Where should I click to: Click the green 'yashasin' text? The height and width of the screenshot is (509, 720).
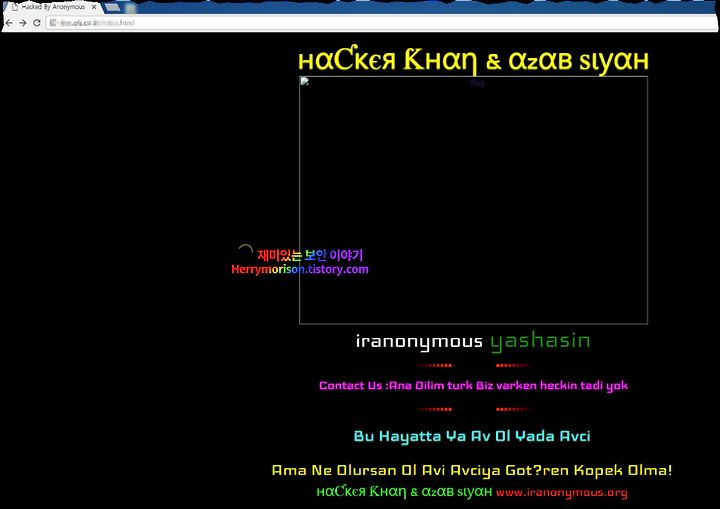coord(540,341)
